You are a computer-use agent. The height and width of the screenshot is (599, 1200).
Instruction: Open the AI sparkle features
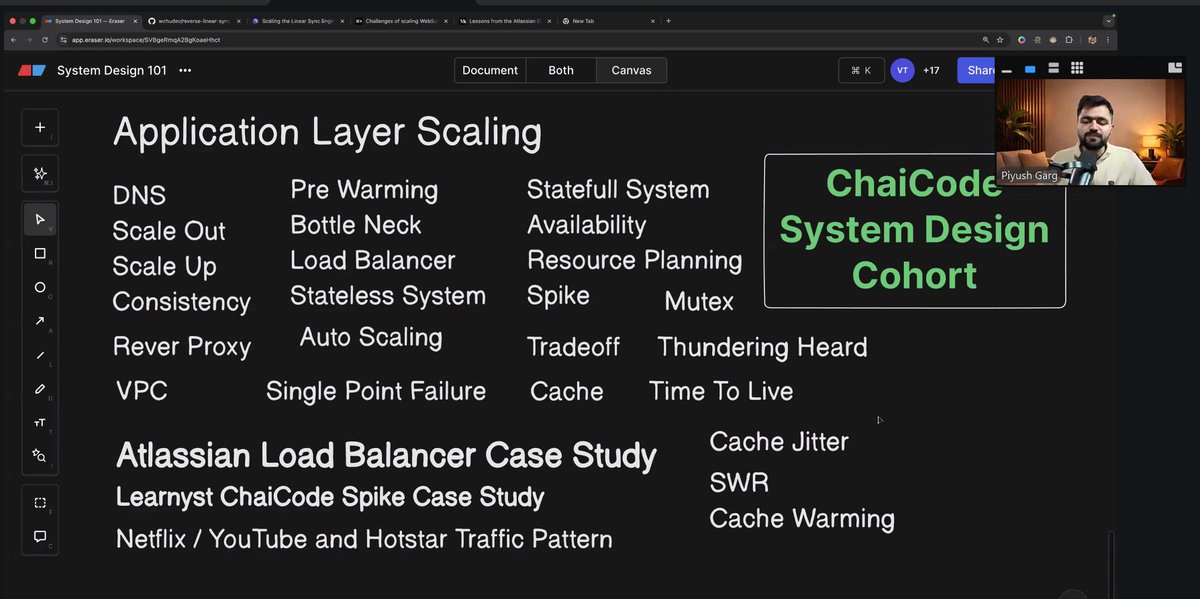pyautogui.click(x=40, y=173)
